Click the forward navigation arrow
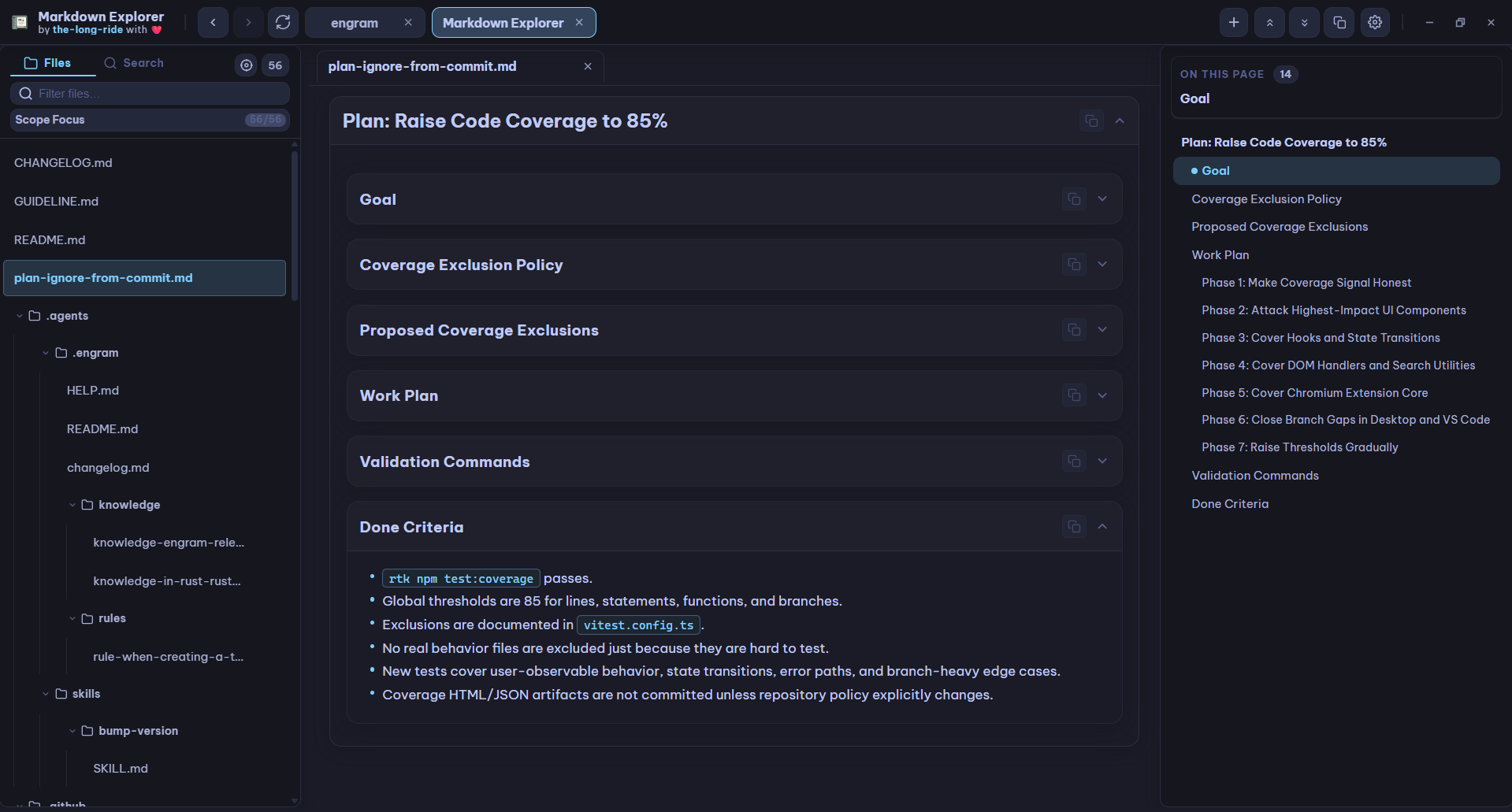The width and height of the screenshot is (1512, 812). pyautogui.click(x=248, y=23)
